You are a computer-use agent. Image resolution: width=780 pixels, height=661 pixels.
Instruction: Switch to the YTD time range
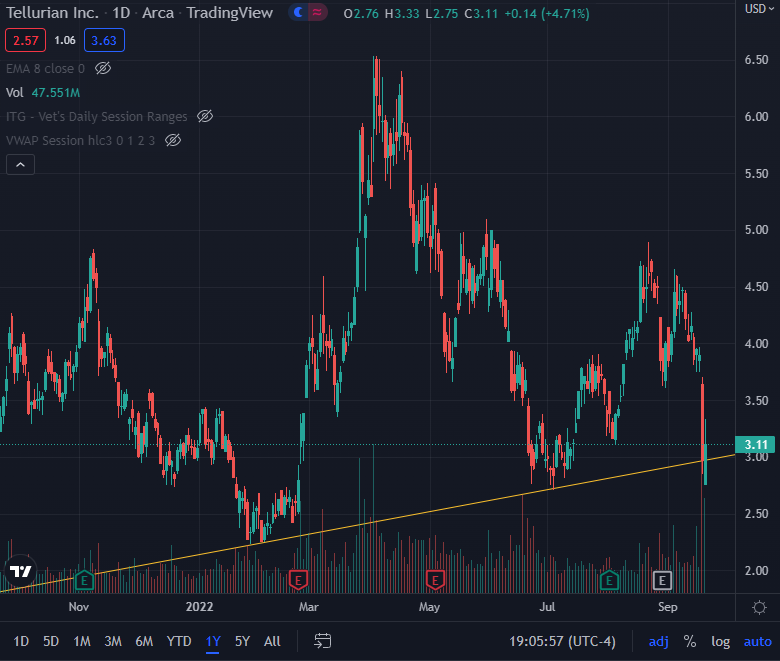[x=179, y=641]
